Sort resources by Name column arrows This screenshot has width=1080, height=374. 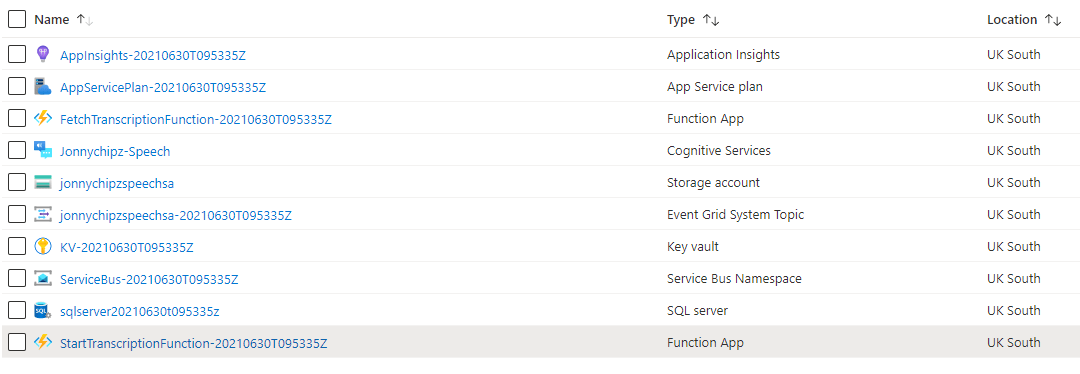click(x=85, y=20)
